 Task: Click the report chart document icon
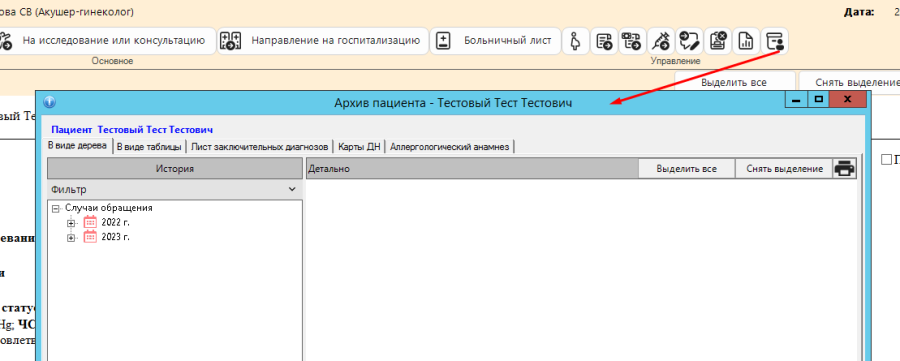[746, 41]
